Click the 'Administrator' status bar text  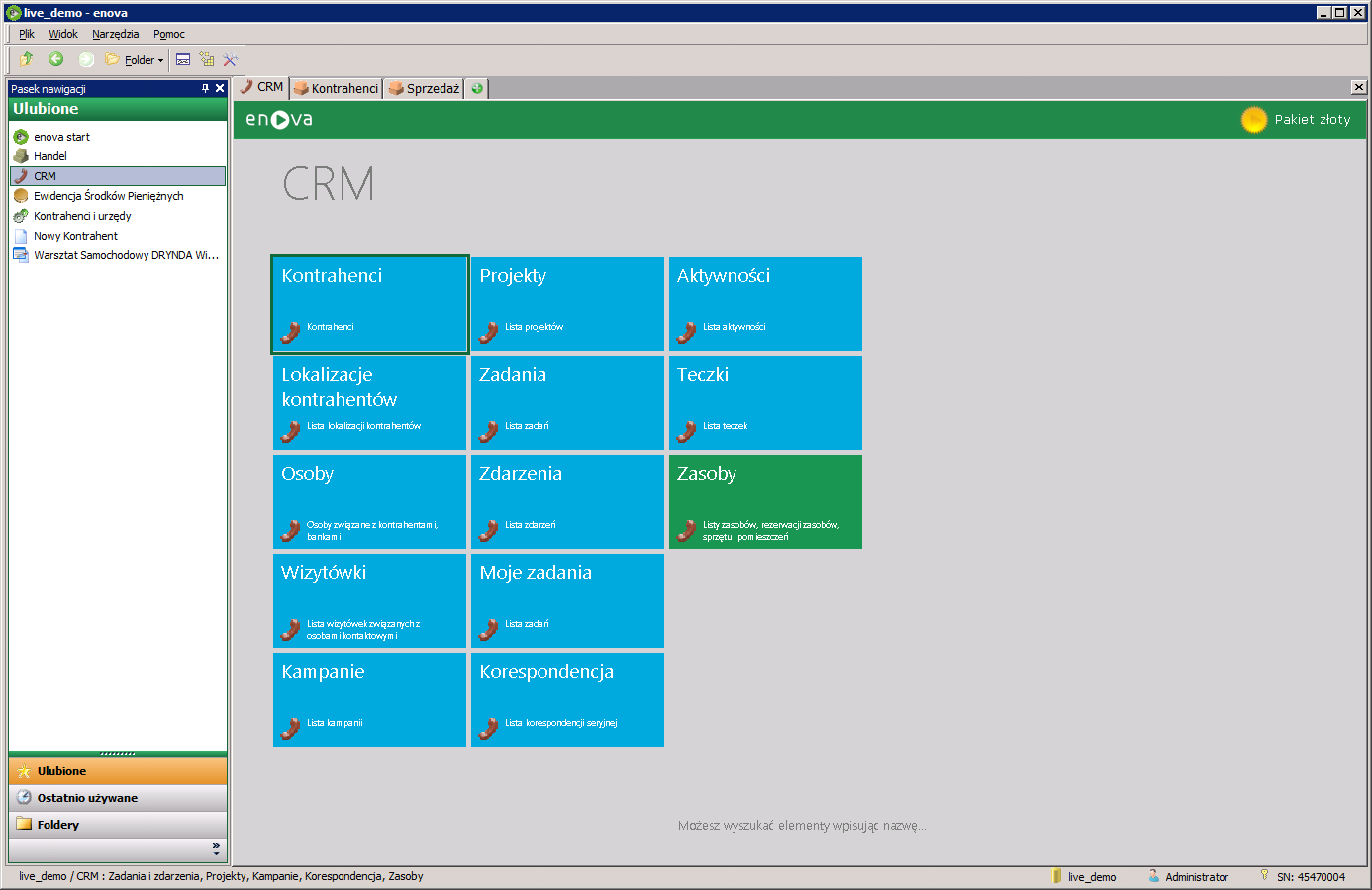point(1197,877)
